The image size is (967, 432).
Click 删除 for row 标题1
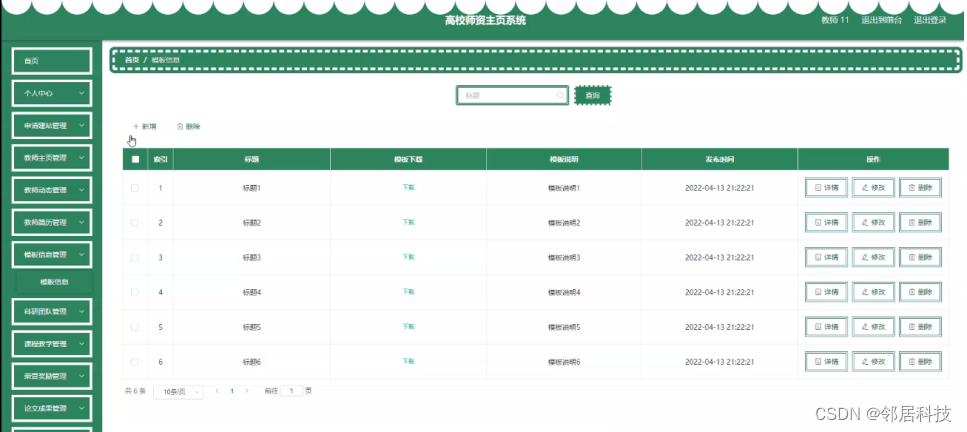(x=920, y=188)
